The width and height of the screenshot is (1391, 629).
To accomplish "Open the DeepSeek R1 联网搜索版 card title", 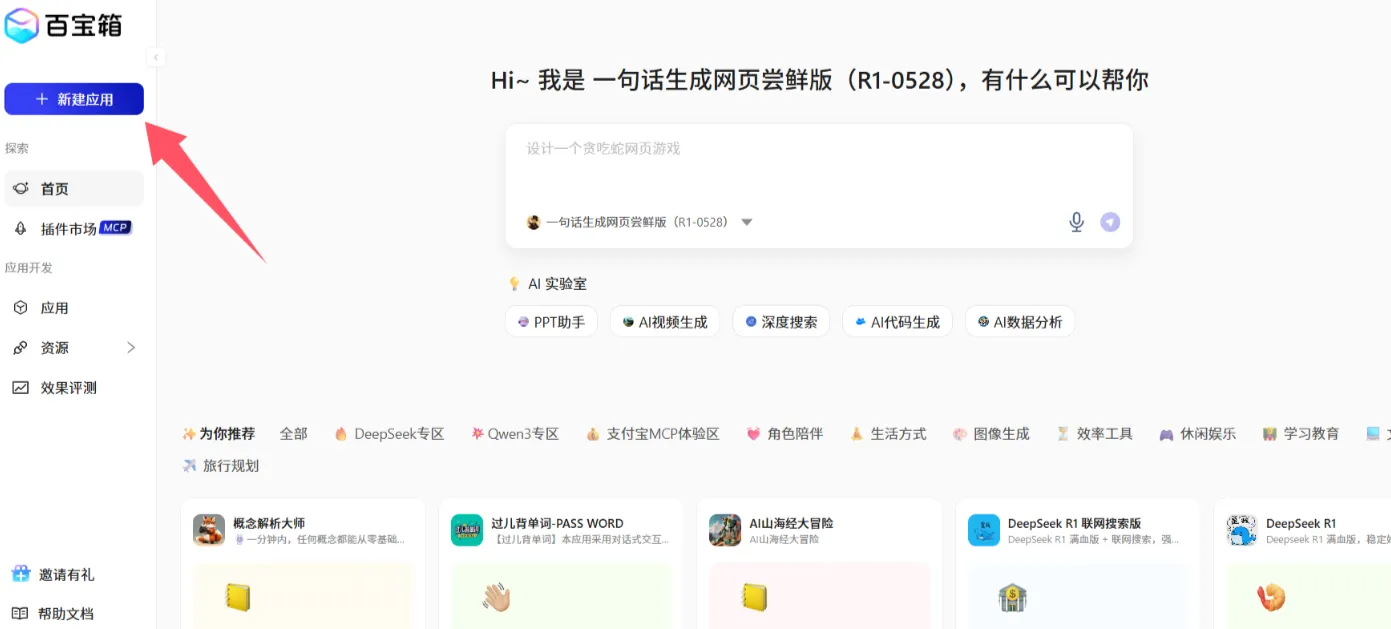I will tap(1074, 523).
